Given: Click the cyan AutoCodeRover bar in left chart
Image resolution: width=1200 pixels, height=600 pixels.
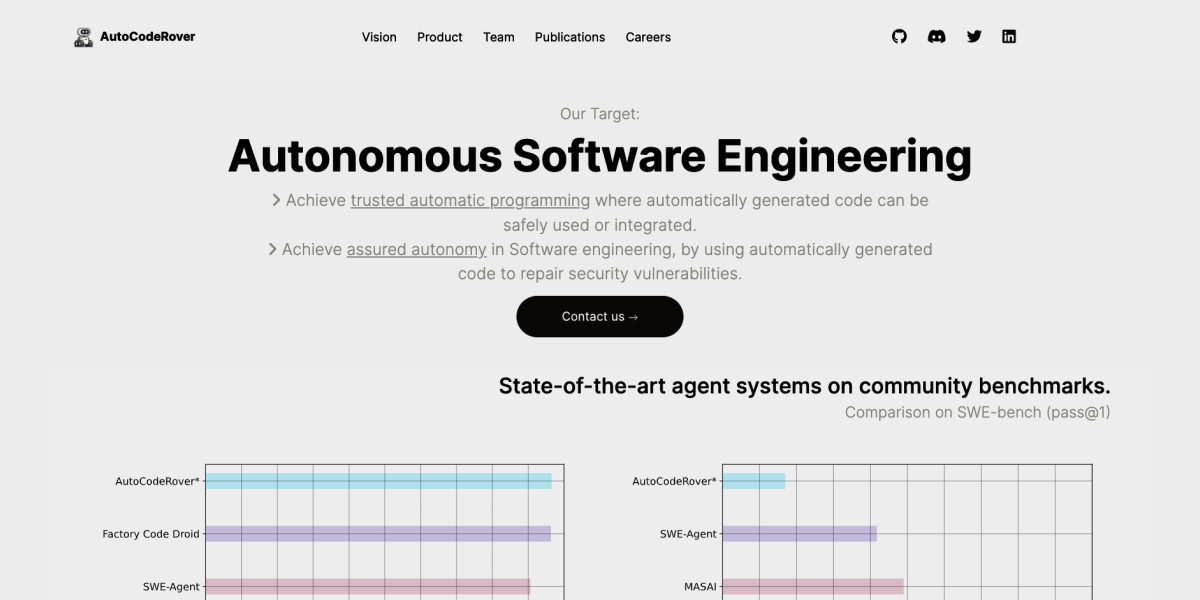Looking at the screenshot, I should (378, 481).
